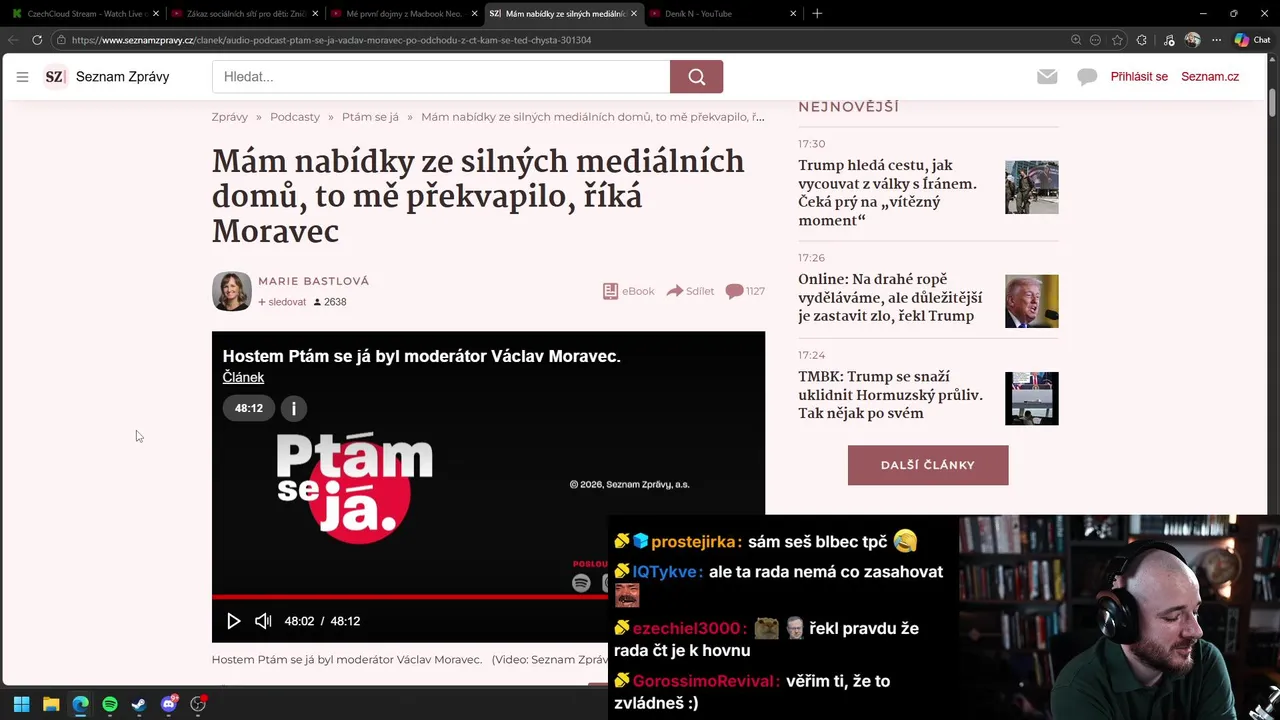Click the article headline about Moravec
Image resolution: width=1280 pixels, height=720 pixels.
tap(478, 197)
